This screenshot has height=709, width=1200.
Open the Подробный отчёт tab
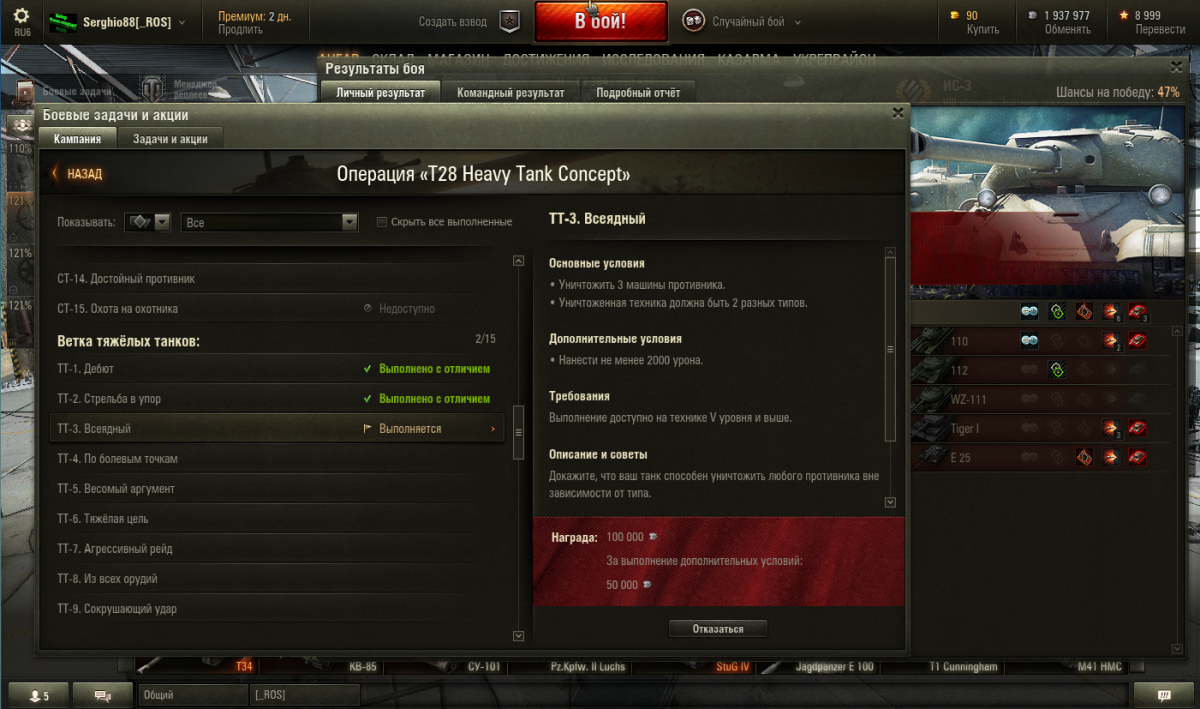click(638, 93)
